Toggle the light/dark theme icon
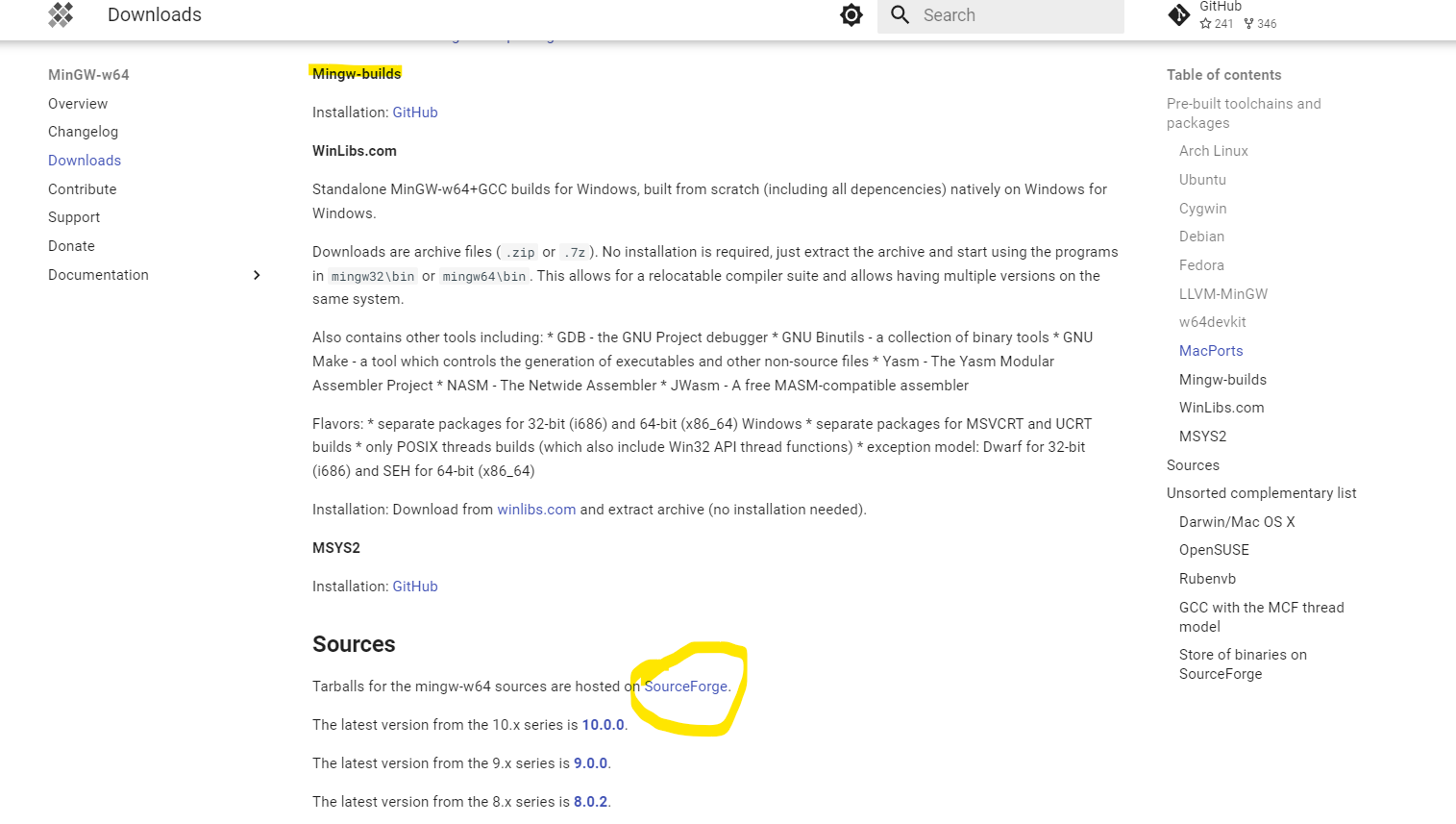The width and height of the screenshot is (1456, 824). pos(851,14)
